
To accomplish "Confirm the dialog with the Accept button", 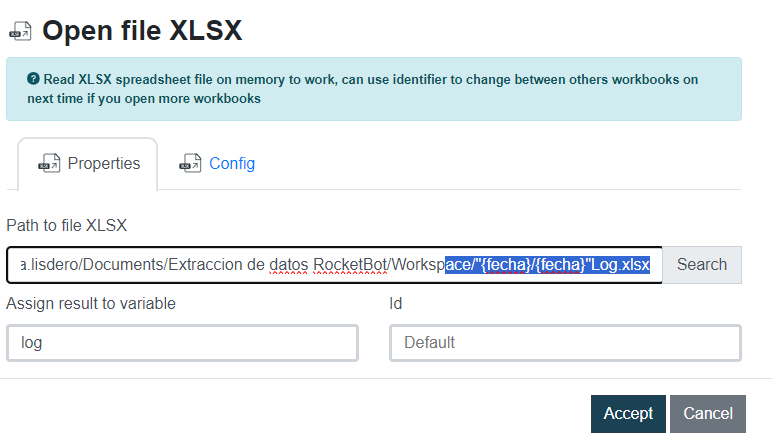I will coord(628,413).
